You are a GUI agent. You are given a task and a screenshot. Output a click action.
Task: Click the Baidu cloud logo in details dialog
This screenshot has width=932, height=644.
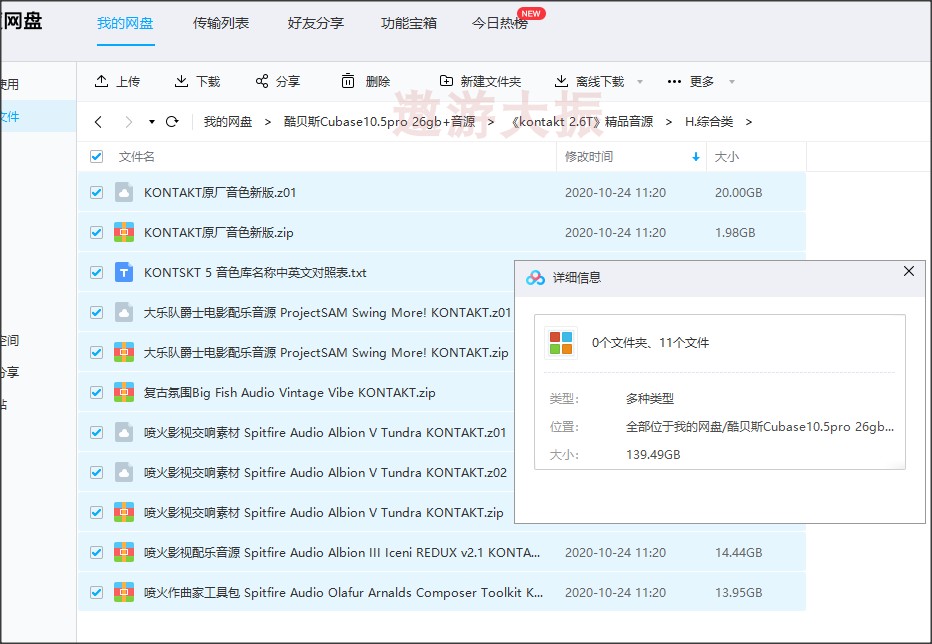point(535,278)
